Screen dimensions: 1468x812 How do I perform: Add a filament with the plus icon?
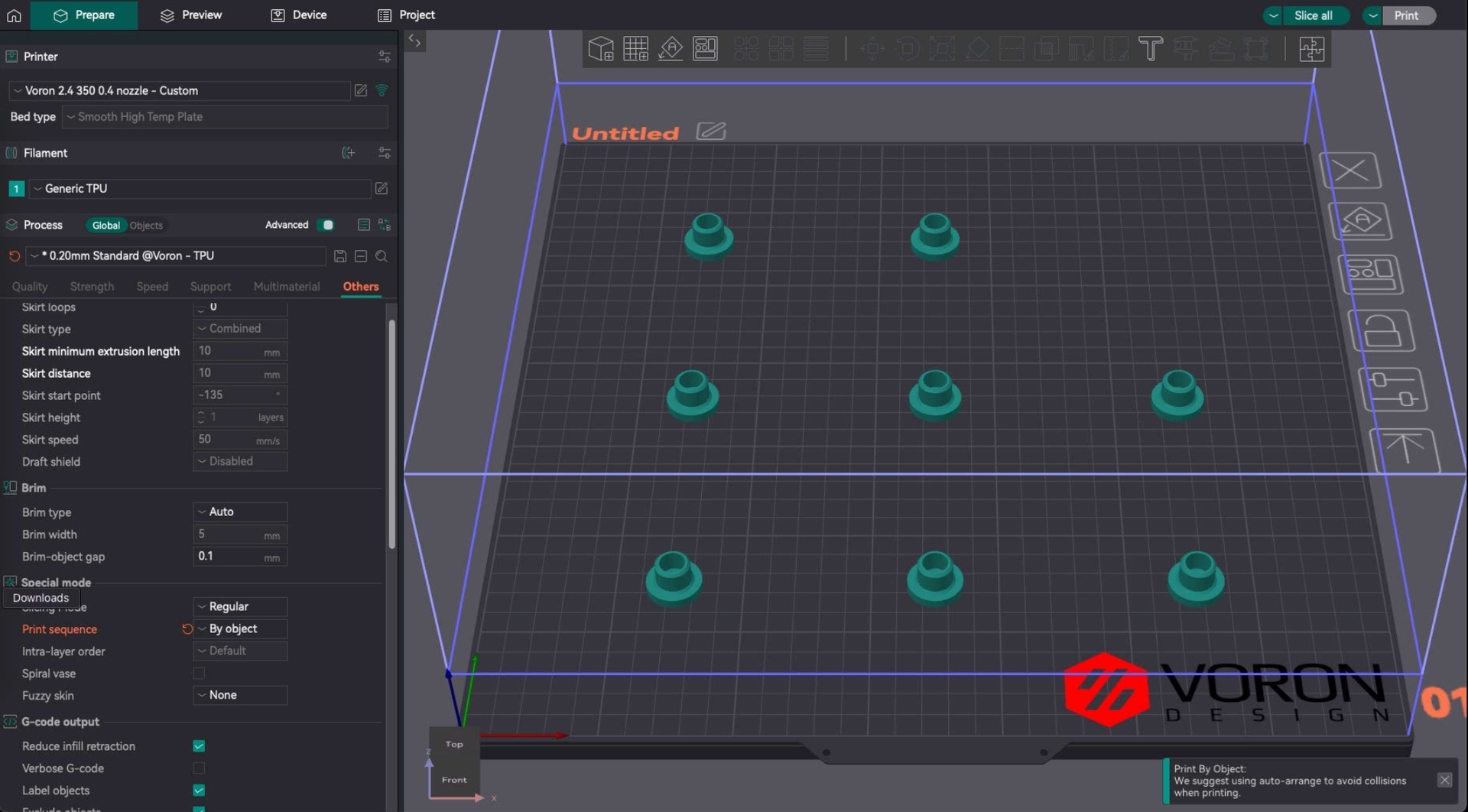point(348,153)
